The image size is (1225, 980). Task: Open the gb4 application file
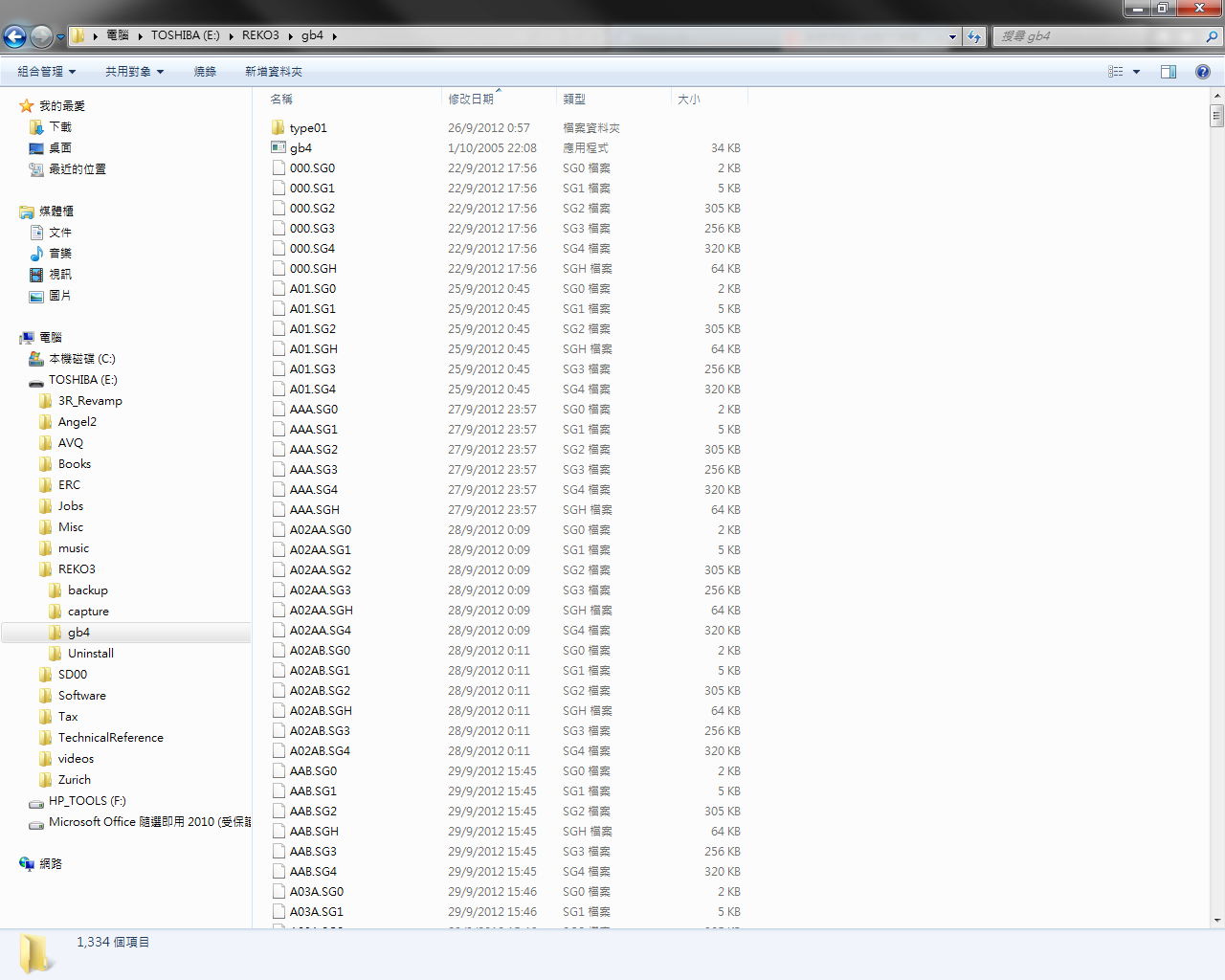coord(301,148)
